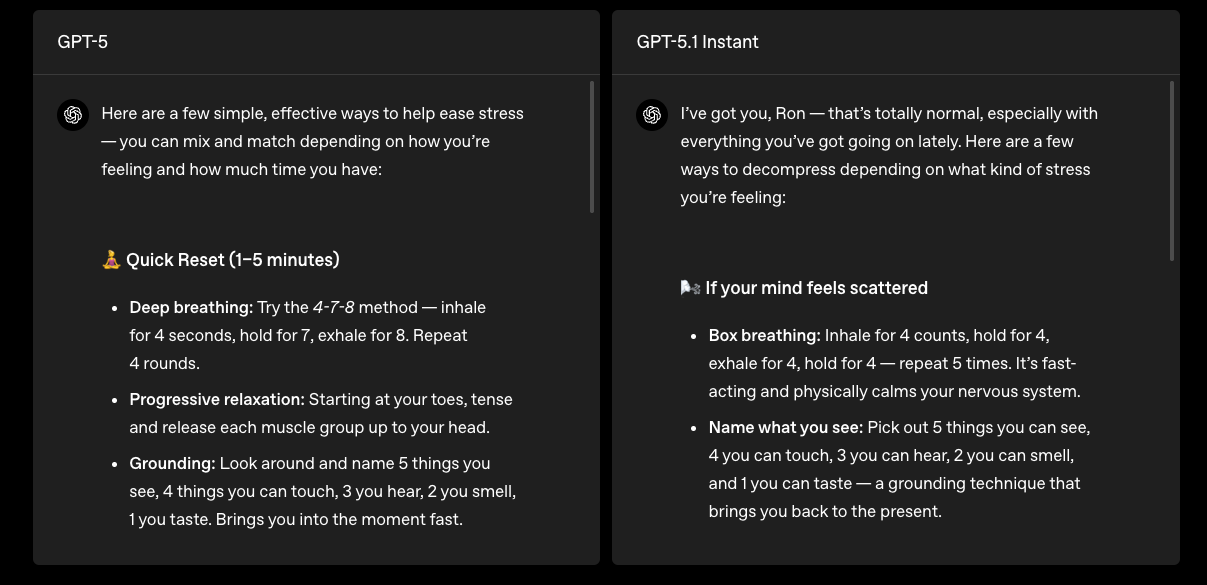
Task: Select the Deep breathing bullet icon
Action: coord(115,308)
